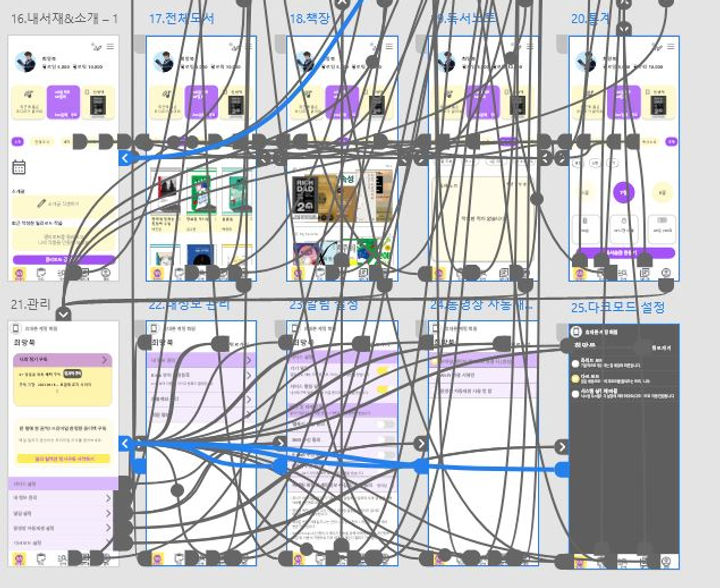Click RICH DAD book cover in frame 18

coord(305,195)
